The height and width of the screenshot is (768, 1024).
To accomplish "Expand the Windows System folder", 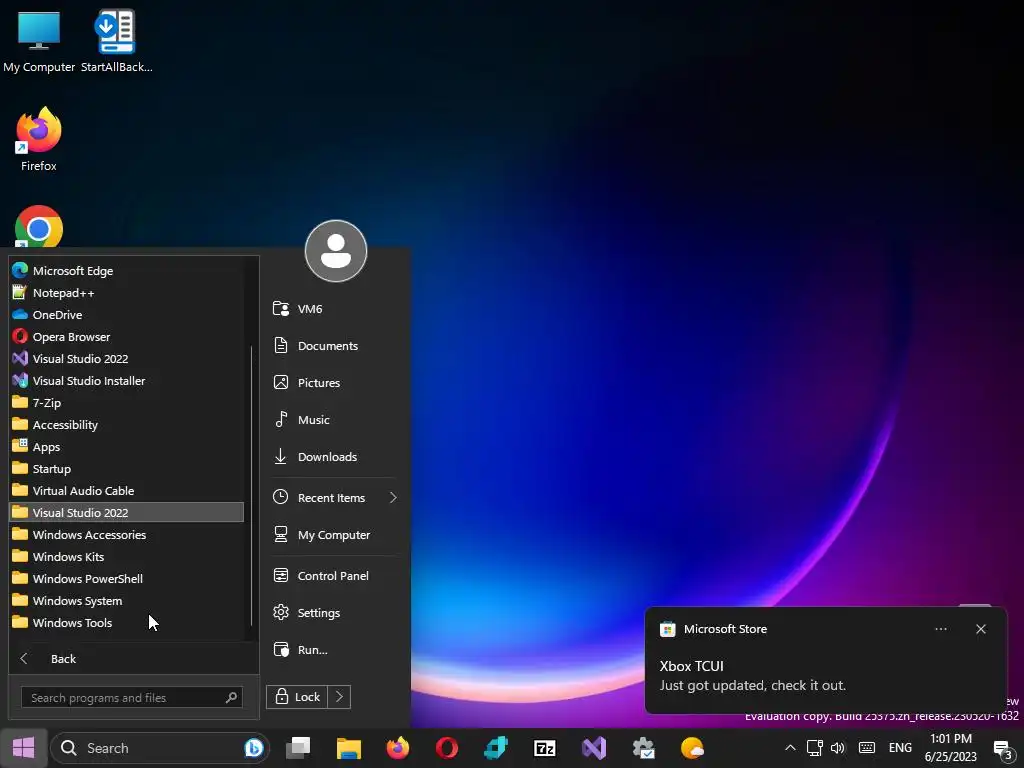I will [126, 601].
